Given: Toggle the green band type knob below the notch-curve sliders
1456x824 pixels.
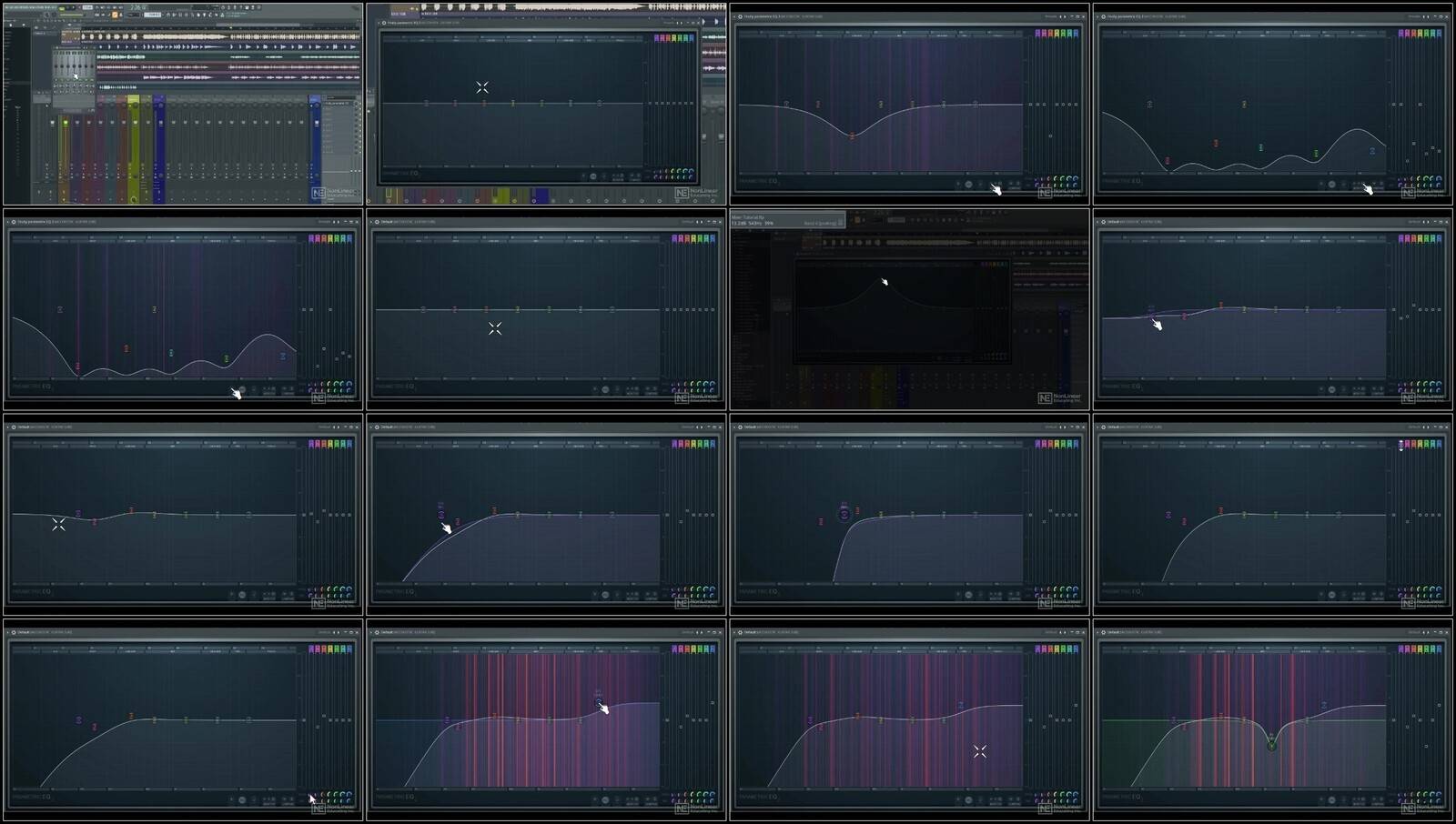Looking at the screenshot, I should point(1426,795).
